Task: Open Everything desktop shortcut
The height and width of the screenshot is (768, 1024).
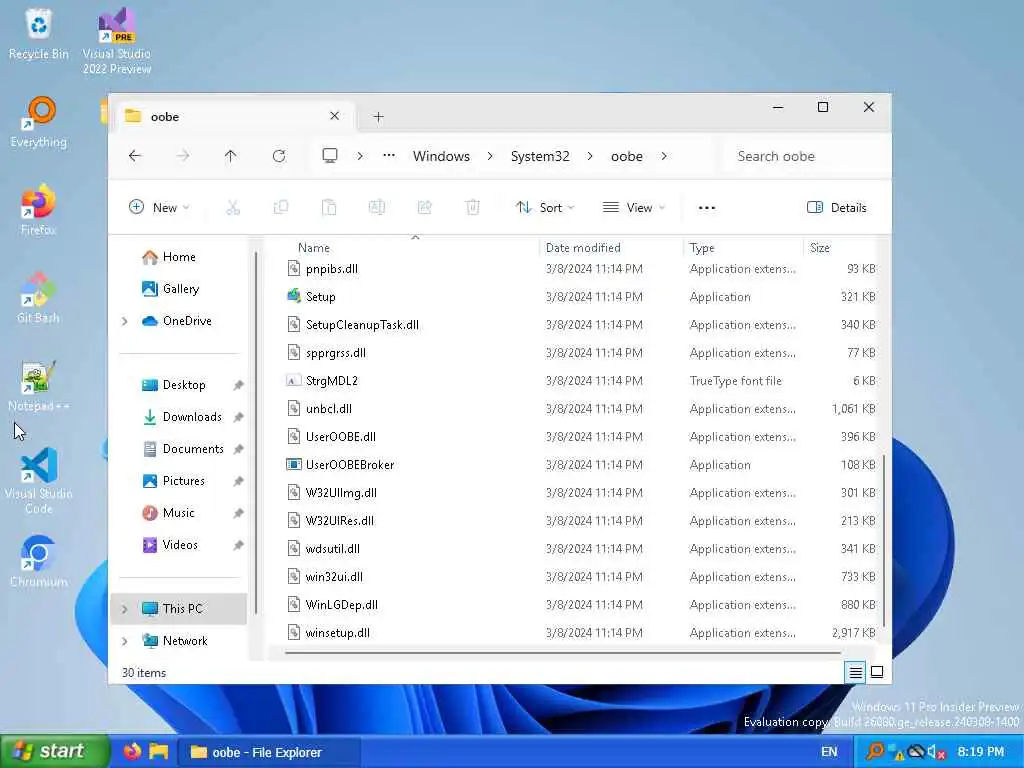Action: tap(39, 123)
